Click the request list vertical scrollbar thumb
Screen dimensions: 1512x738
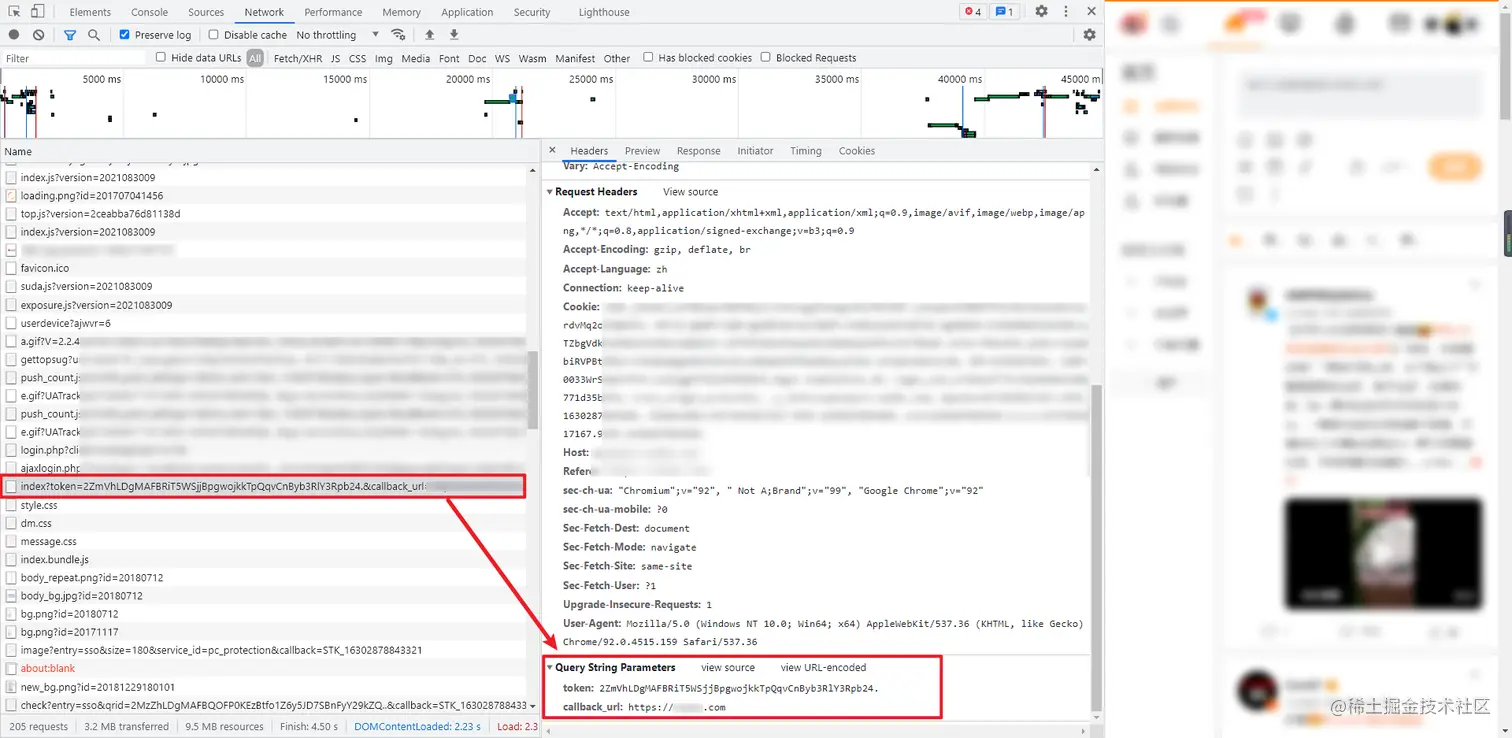tap(534, 391)
